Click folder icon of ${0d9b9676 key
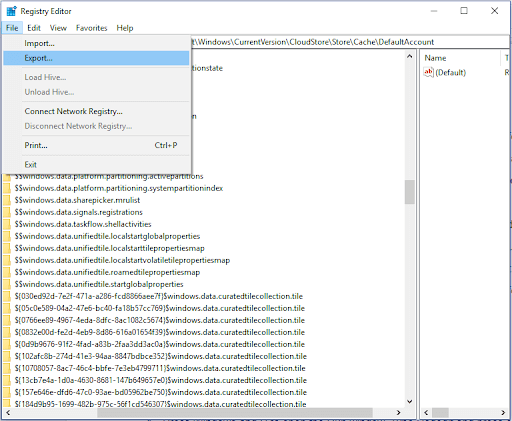 7,344
